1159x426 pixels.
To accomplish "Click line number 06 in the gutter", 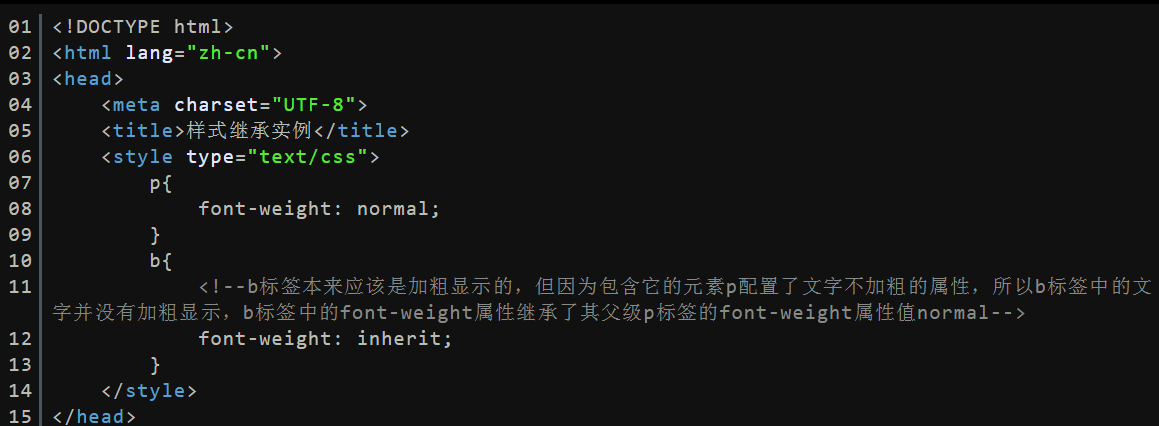I will [20, 157].
